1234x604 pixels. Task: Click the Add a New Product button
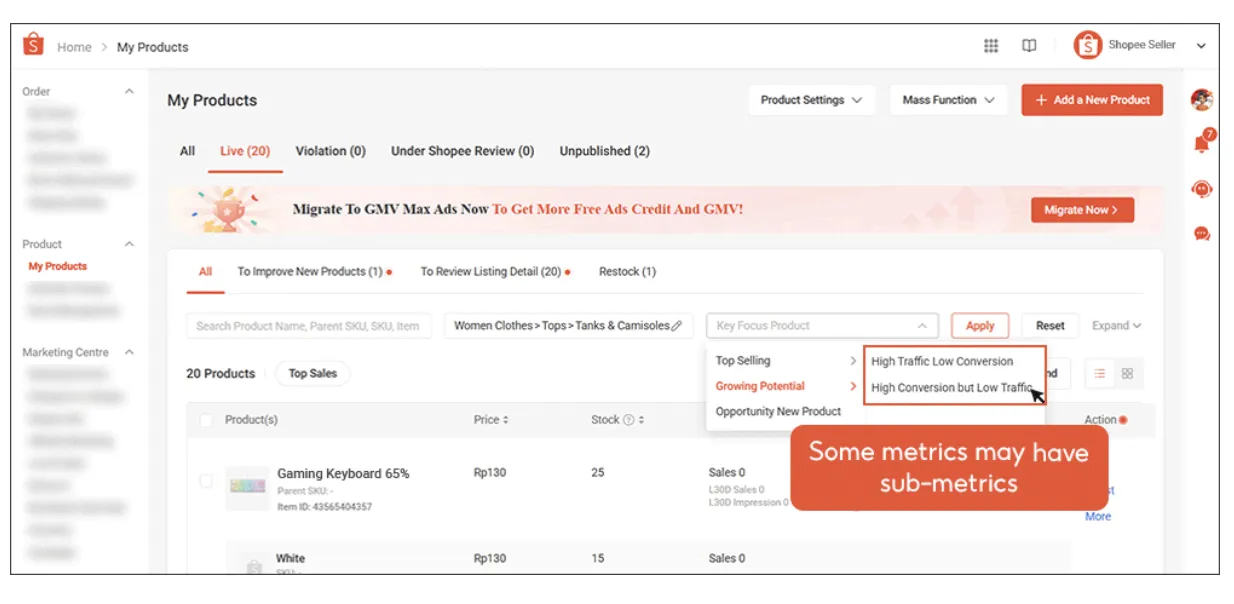click(x=1091, y=100)
